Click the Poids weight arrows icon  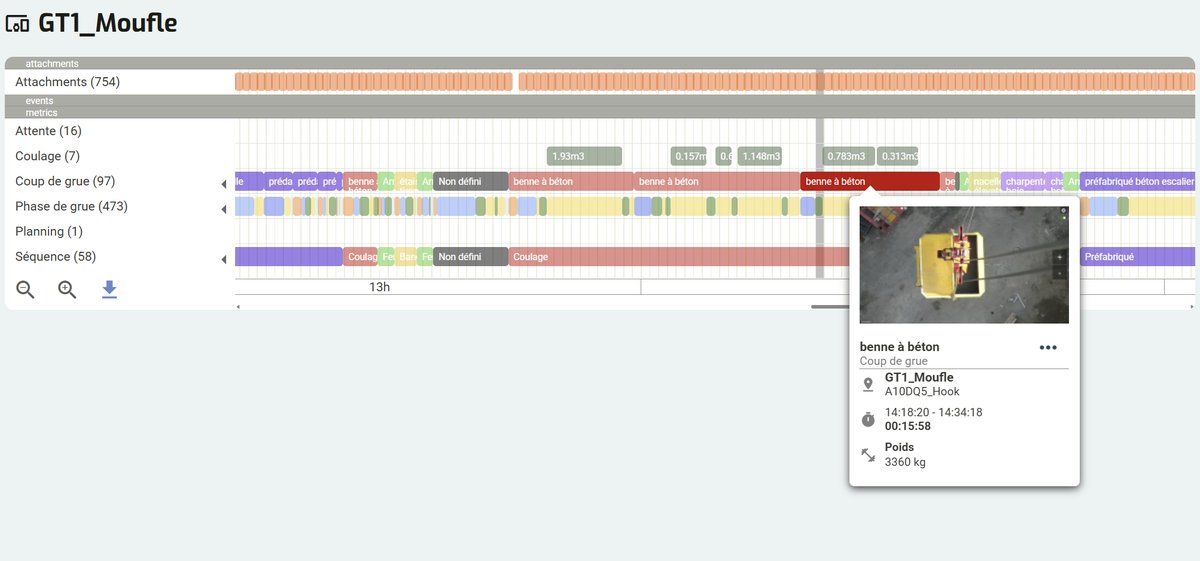(868, 455)
